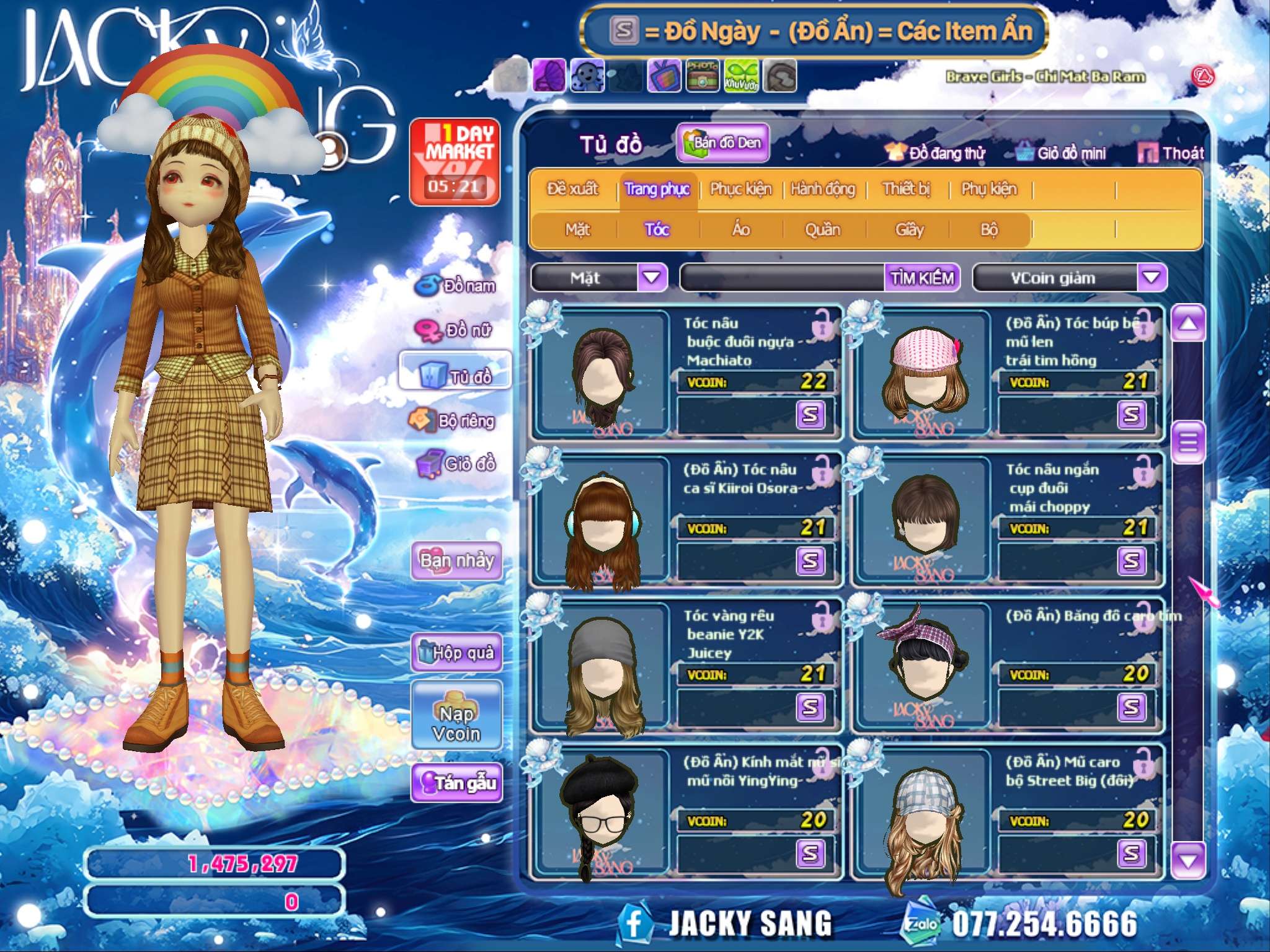Click the S icon for Tóc nâu ngắn choppy
Screen dimensions: 1270x952
click(x=1132, y=560)
